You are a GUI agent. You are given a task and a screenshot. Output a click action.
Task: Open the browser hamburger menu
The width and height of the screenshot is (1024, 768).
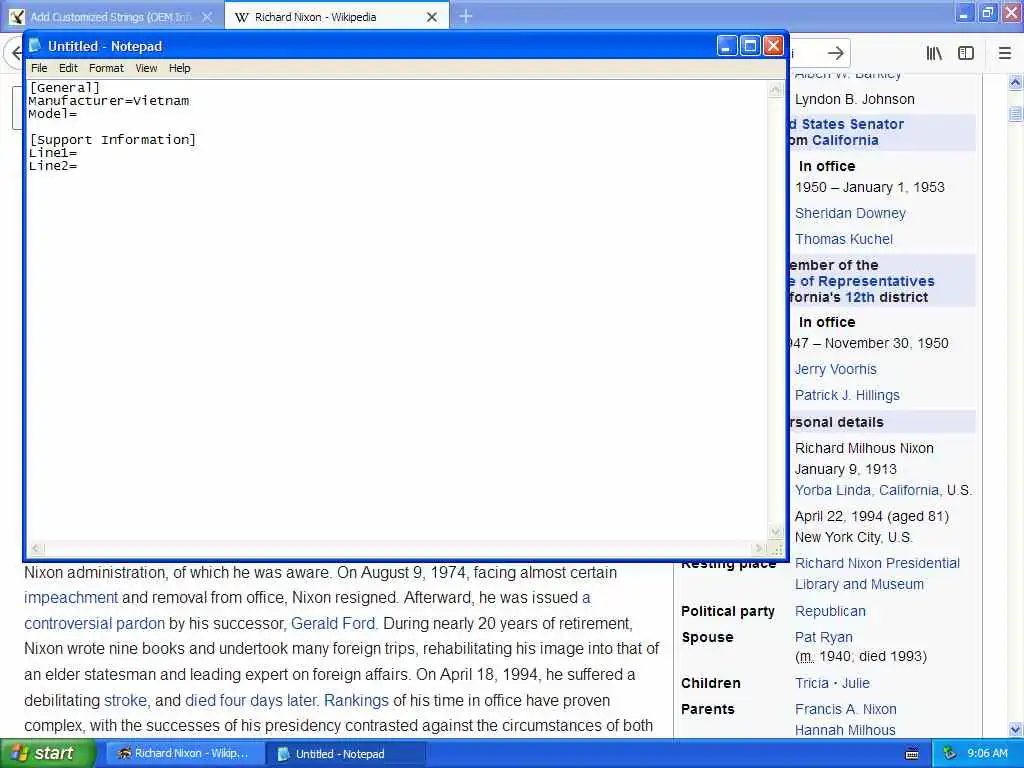pyautogui.click(x=1004, y=54)
